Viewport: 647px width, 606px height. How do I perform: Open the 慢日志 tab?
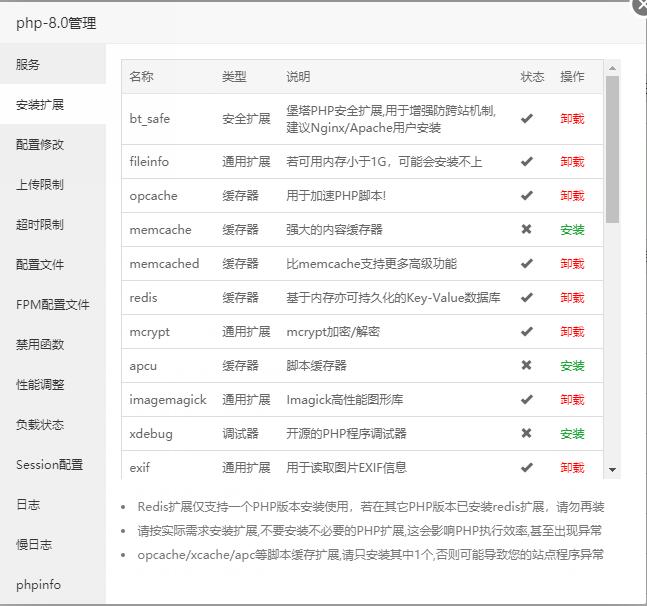[53, 545]
